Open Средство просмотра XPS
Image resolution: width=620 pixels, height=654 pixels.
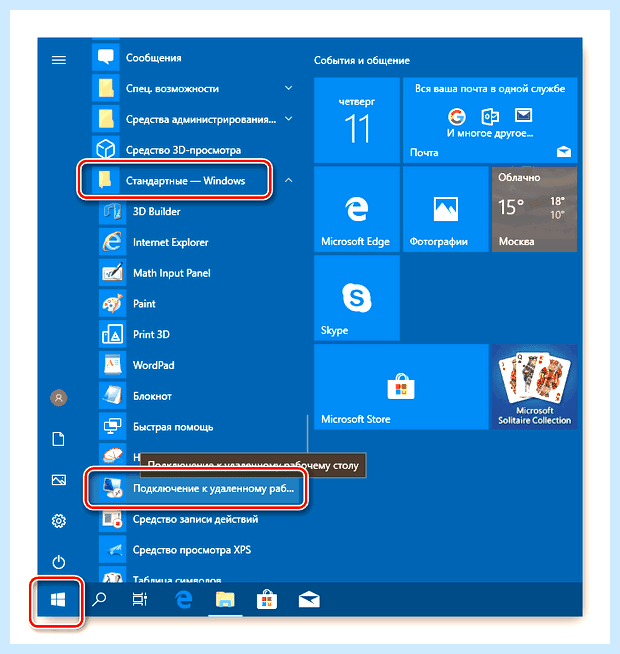[198, 550]
